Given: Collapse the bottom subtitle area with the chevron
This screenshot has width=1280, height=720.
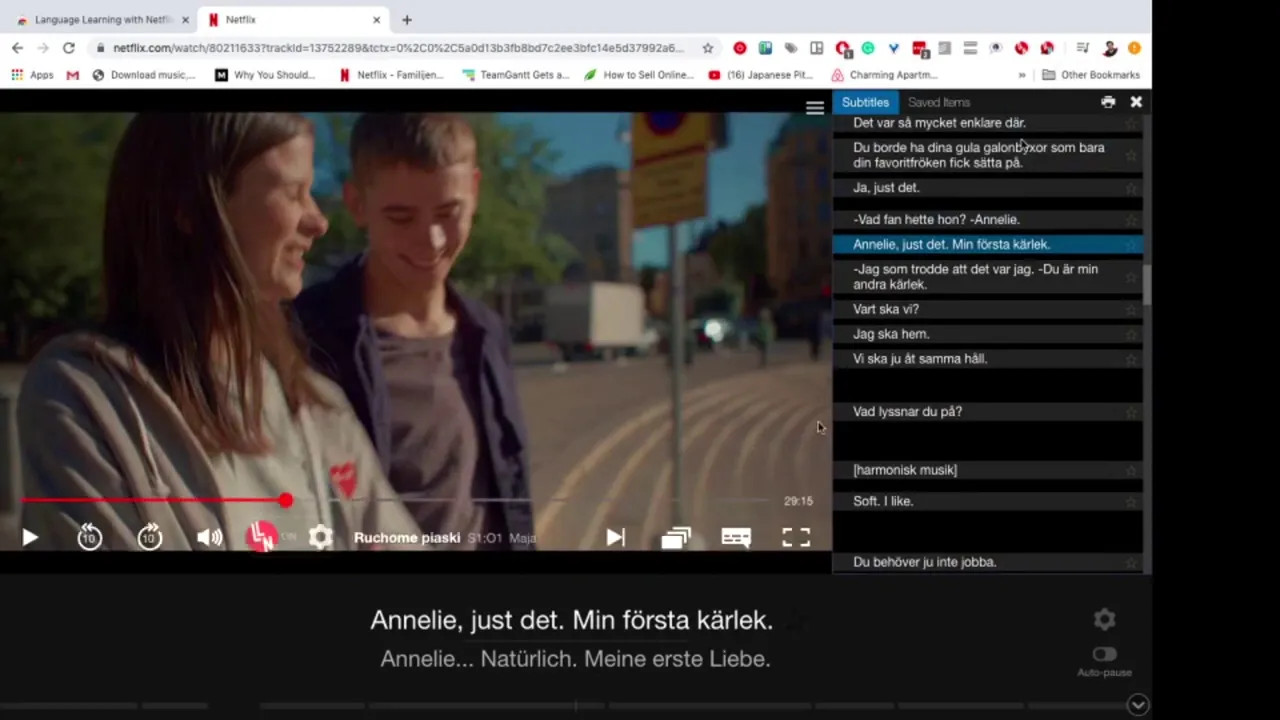Looking at the screenshot, I should (x=1138, y=705).
